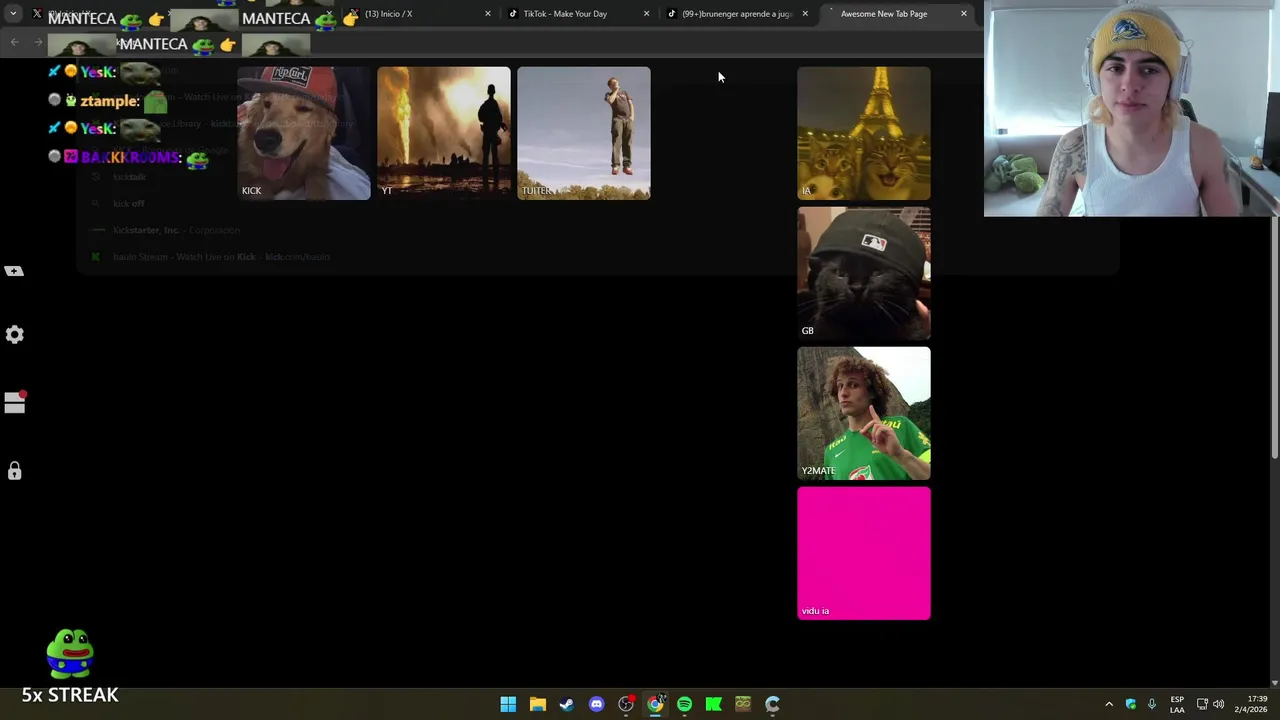Click the lock icon in left sidebar
The height and width of the screenshot is (720, 1280).
tap(14, 471)
